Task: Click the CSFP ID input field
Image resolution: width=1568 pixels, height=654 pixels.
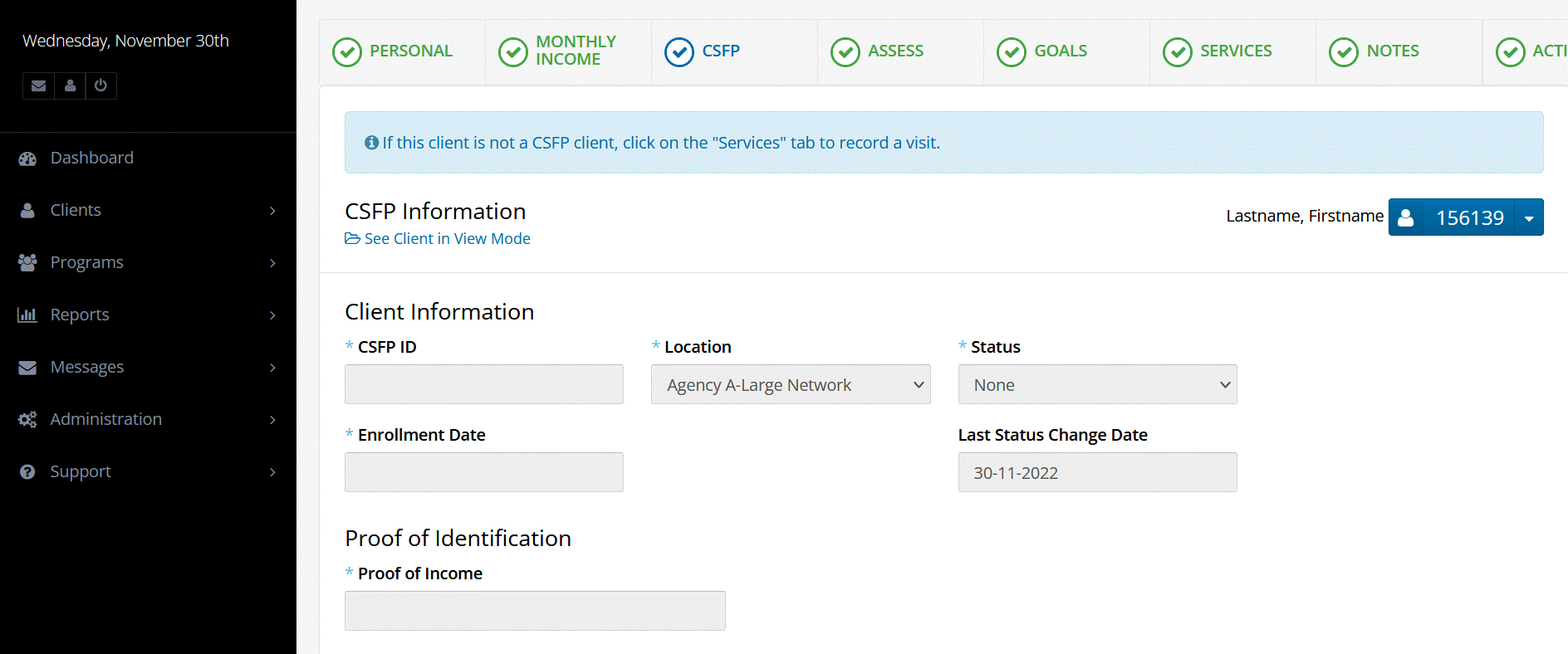Action: 483,385
